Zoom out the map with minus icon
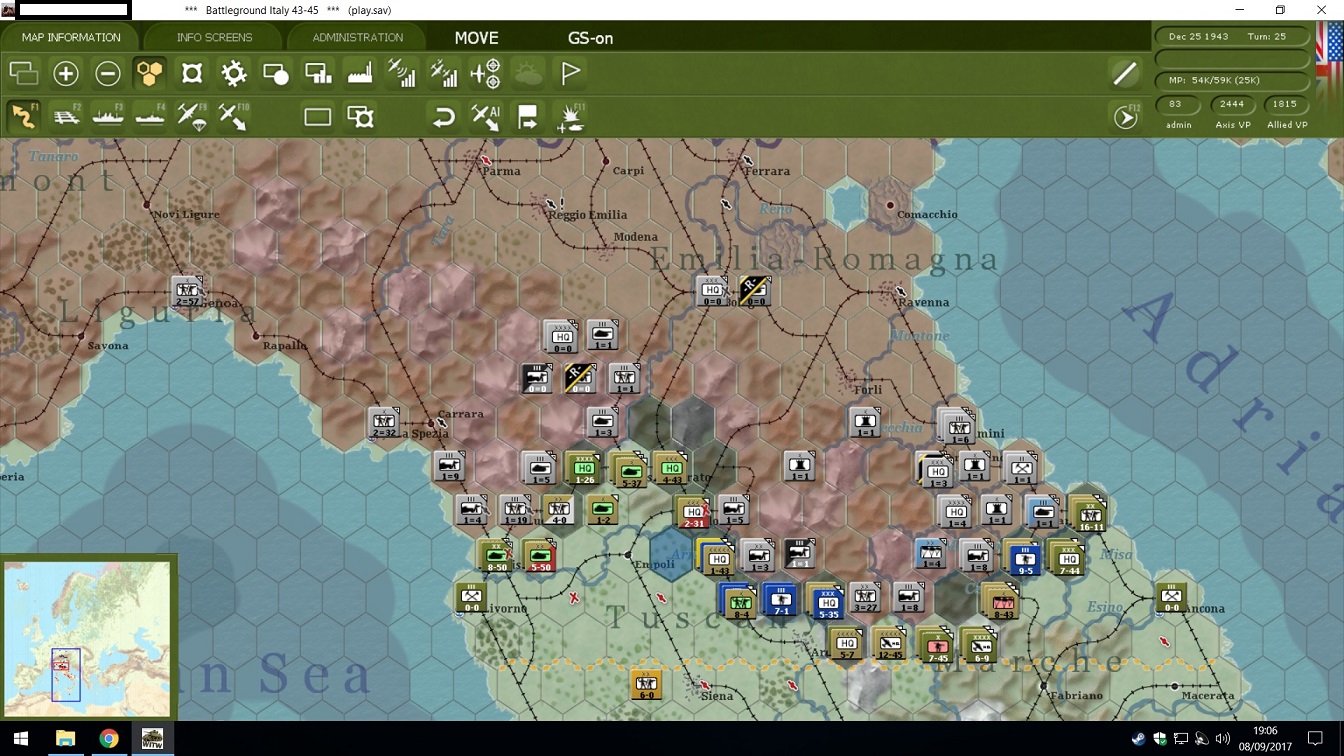1344x756 pixels. pyautogui.click(x=108, y=73)
